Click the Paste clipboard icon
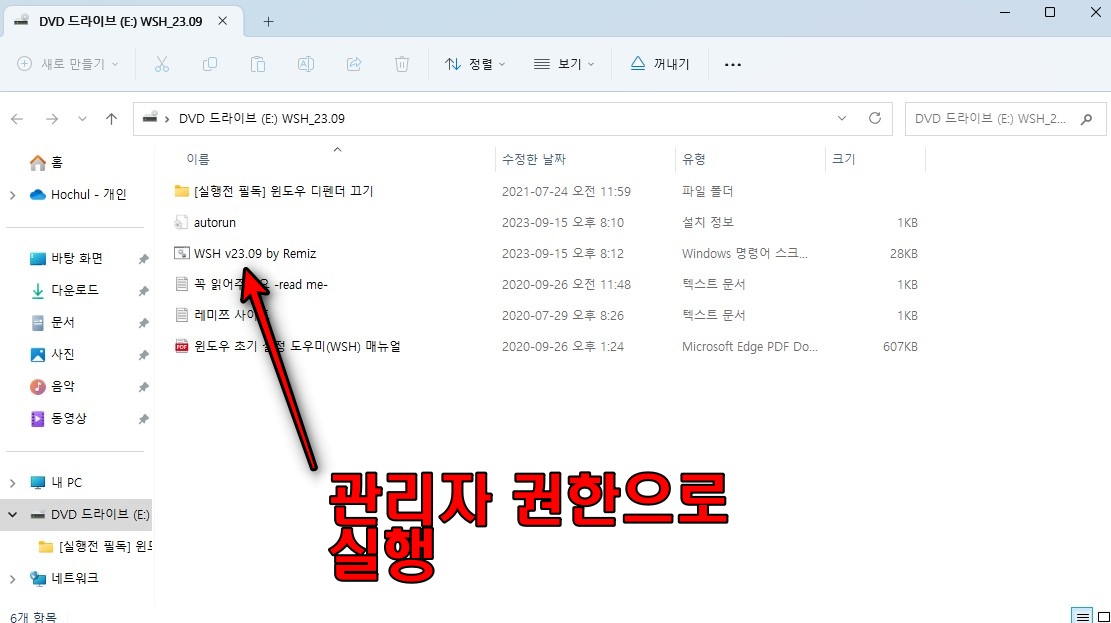This screenshot has width=1111, height=623. pyautogui.click(x=258, y=64)
